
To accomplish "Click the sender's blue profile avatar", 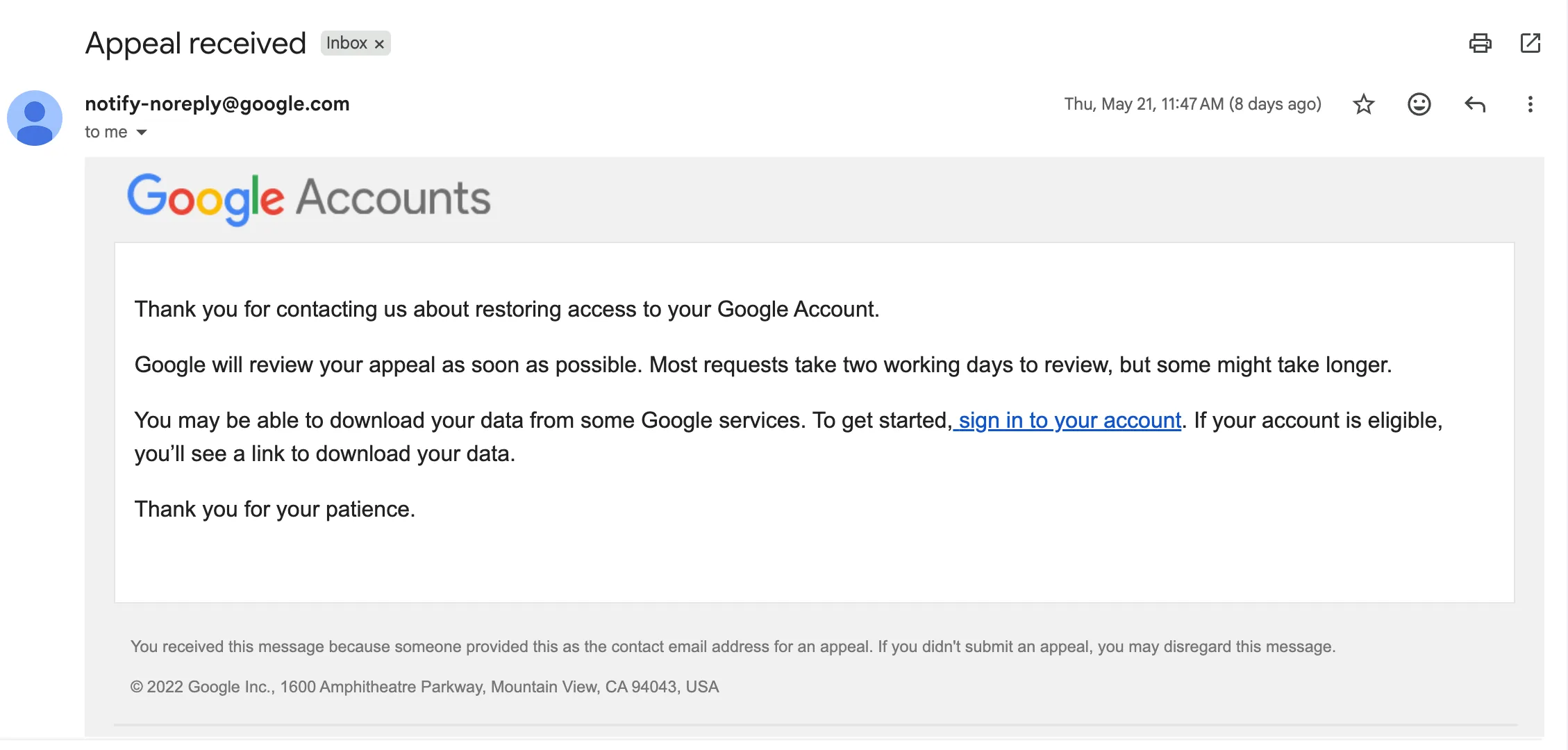I will coord(35,118).
